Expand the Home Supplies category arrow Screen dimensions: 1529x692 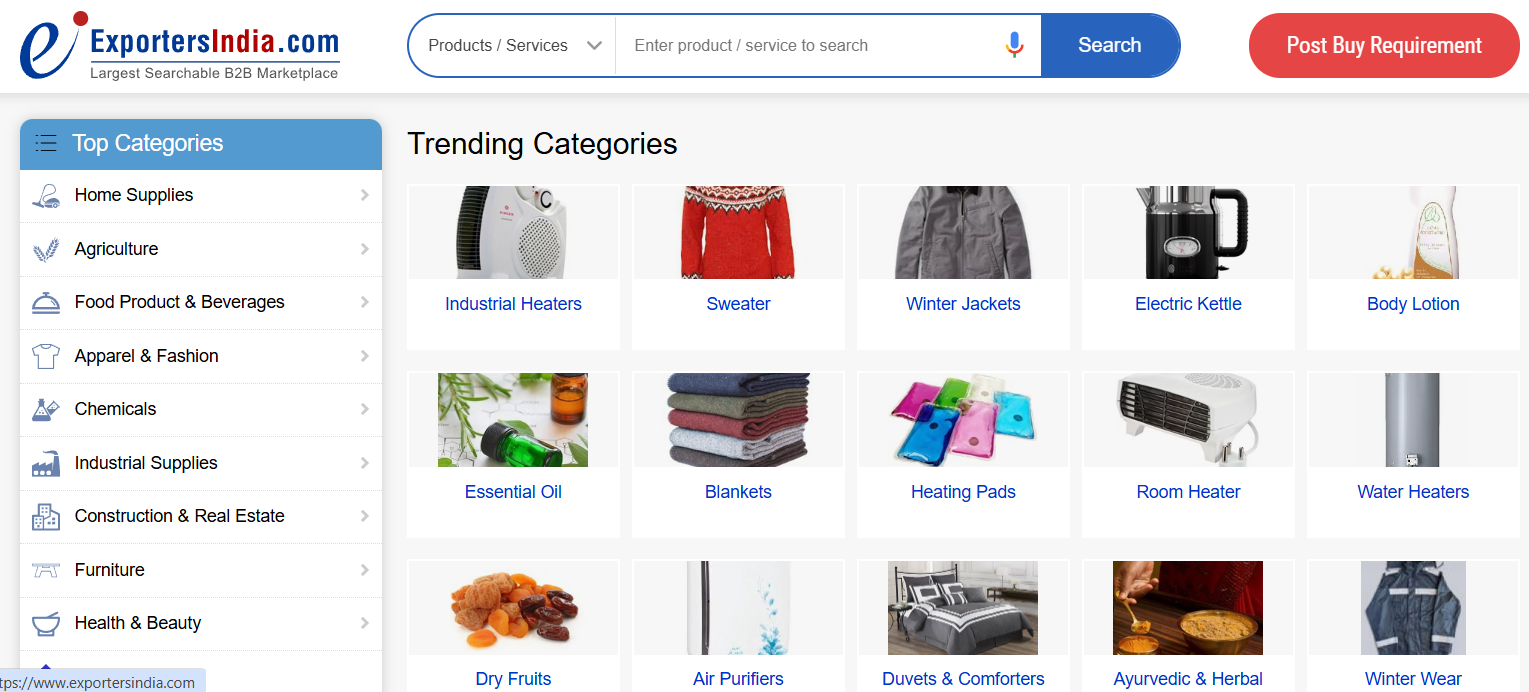[x=365, y=195]
